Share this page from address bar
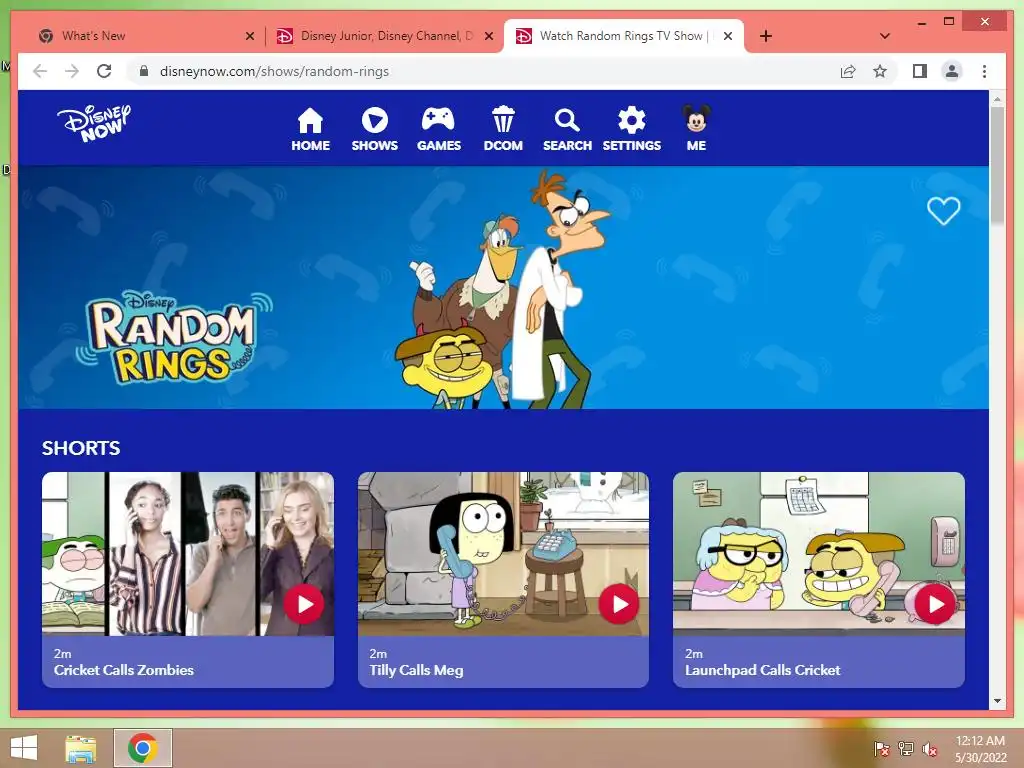Viewport: 1024px width, 768px height. 848,71
